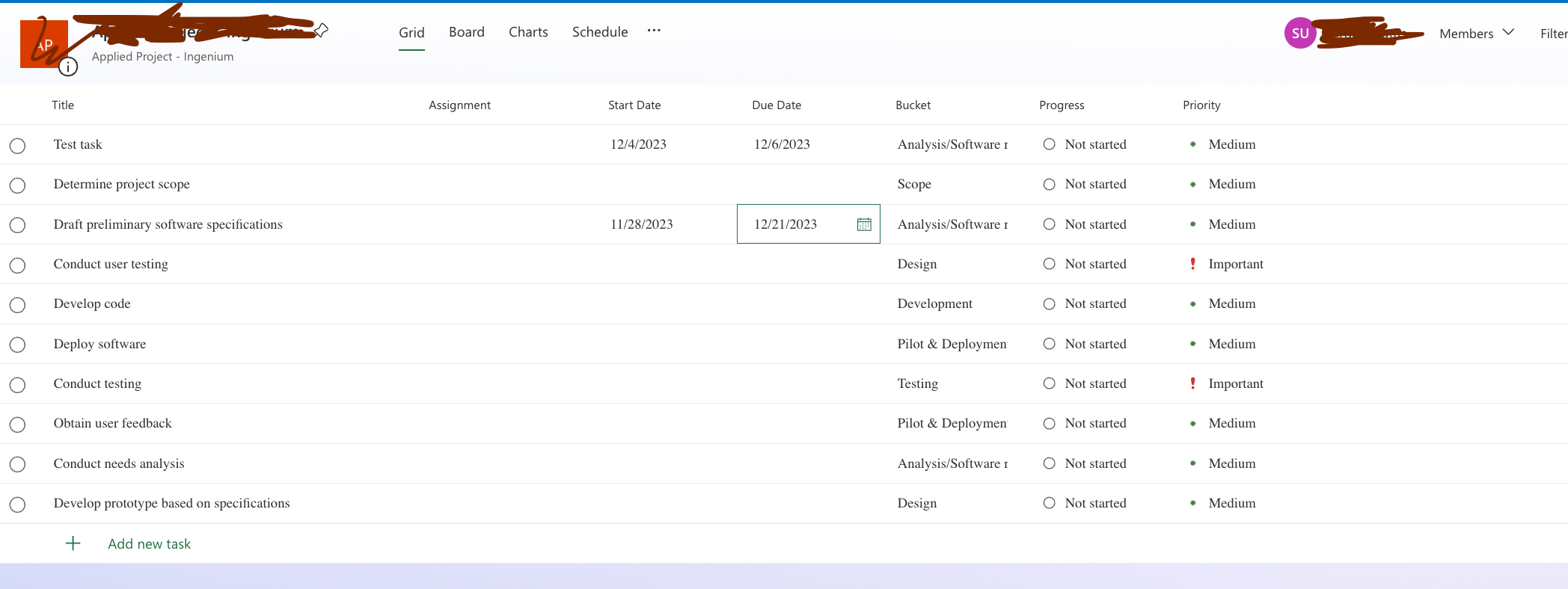Viewport: 1568px width, 589px height.
Task: Click the progress circle for Deploy software
Action: coord(1050,344)
